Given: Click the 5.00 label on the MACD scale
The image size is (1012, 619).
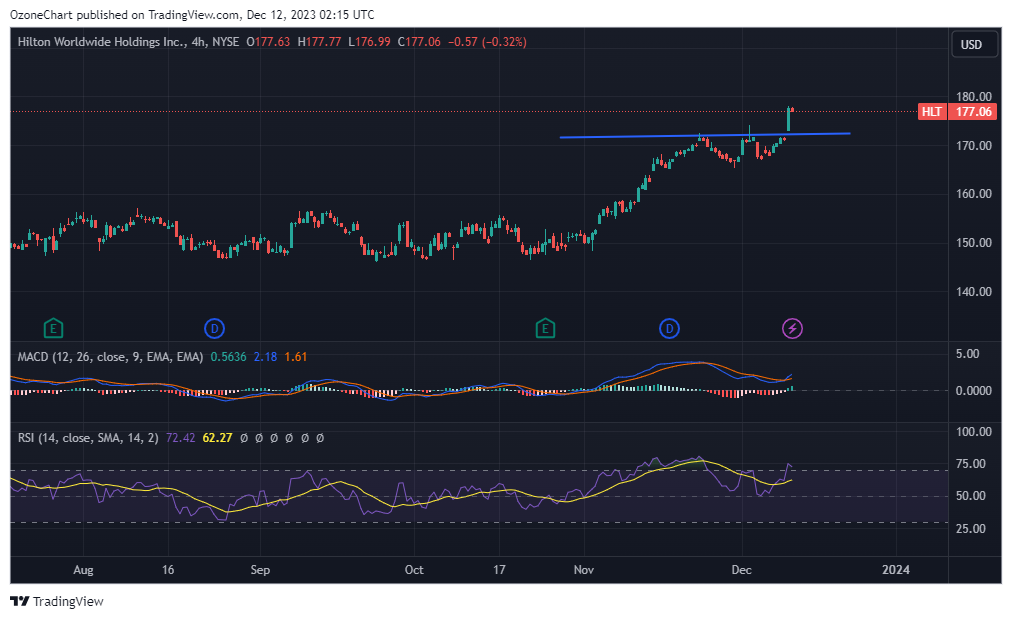Looking at the screenshot, I should [x=967, y=354].
